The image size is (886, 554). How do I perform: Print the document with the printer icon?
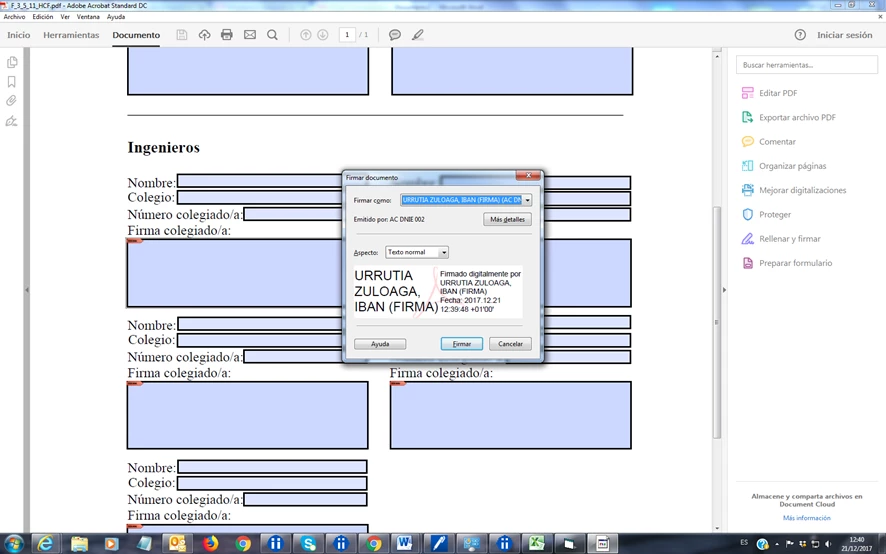pyautogui.click(x=227, y=35)
